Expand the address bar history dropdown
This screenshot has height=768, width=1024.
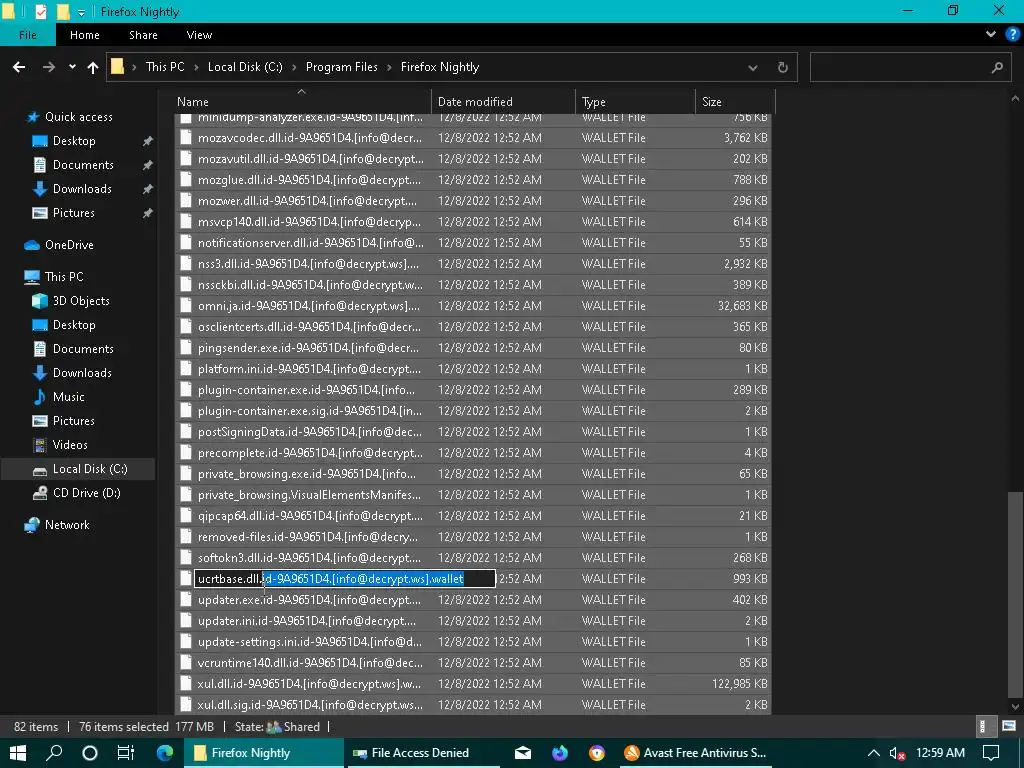coord(752,67)
